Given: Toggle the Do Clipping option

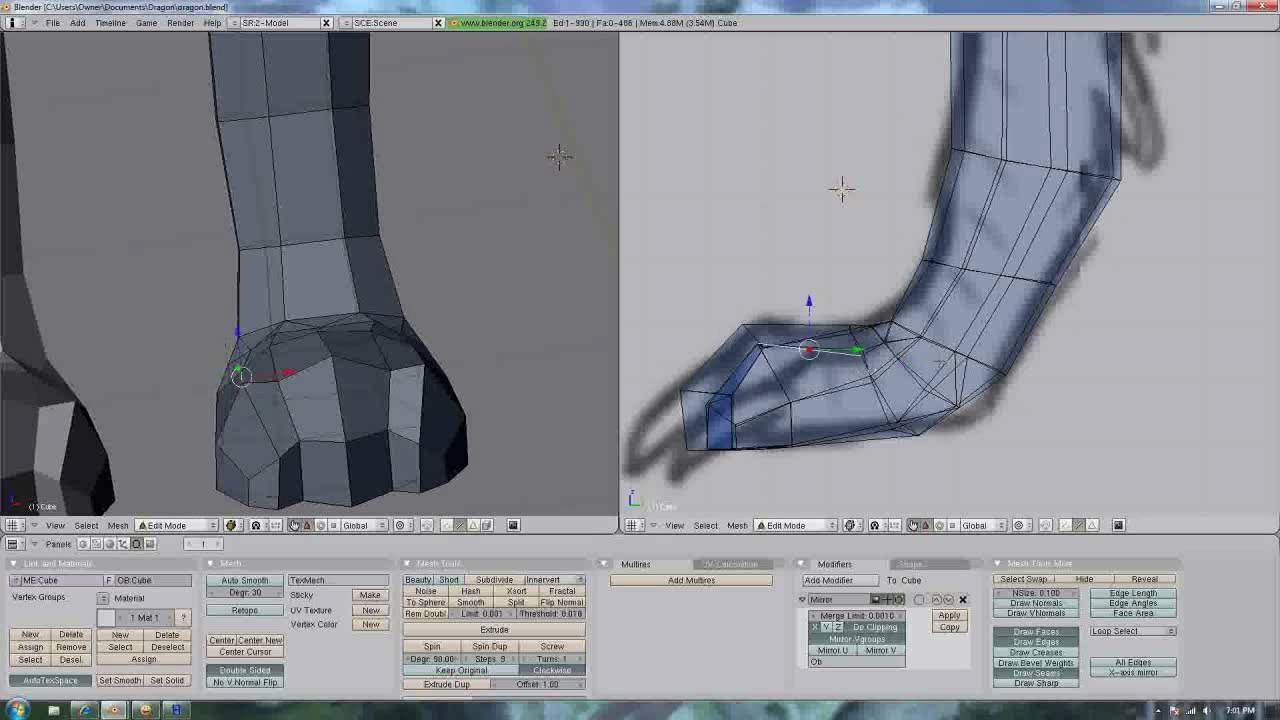Looking at the screenshot, I should [x=875, y=627].
